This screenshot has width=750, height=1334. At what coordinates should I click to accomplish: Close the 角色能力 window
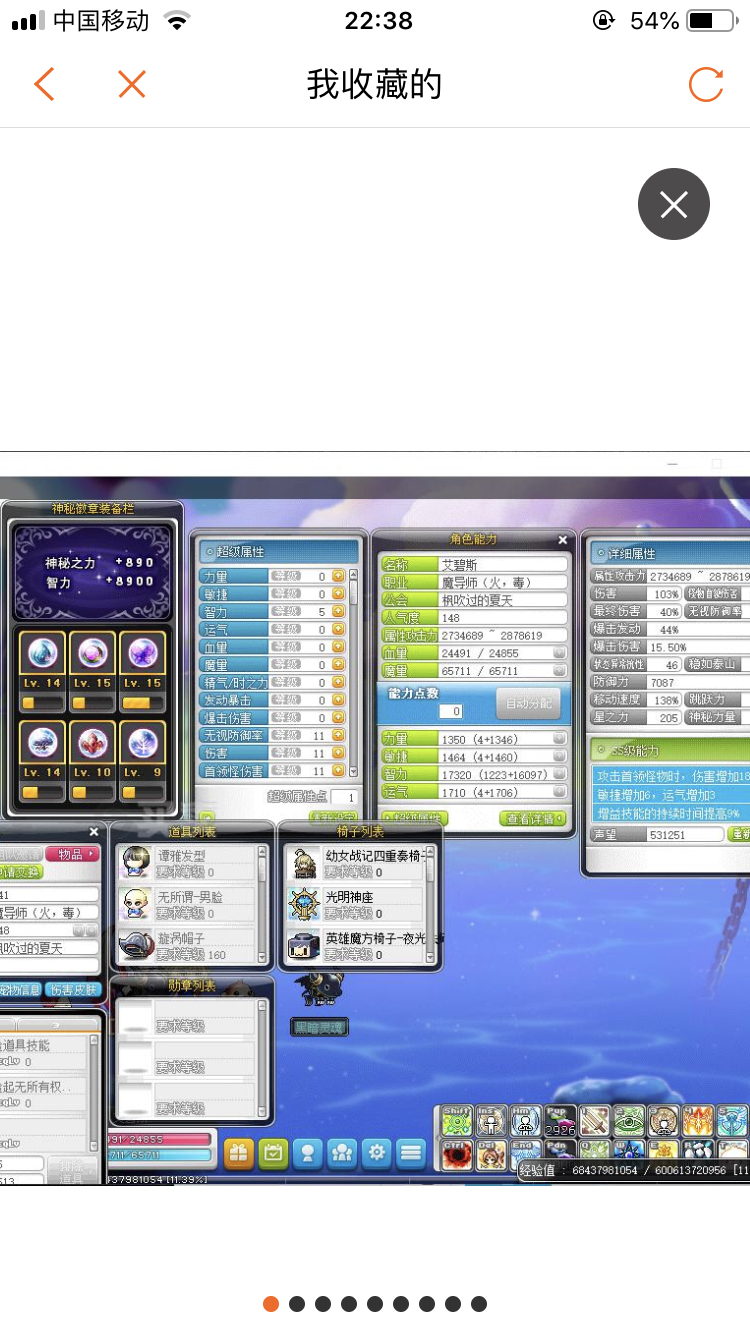pos(562,540)
